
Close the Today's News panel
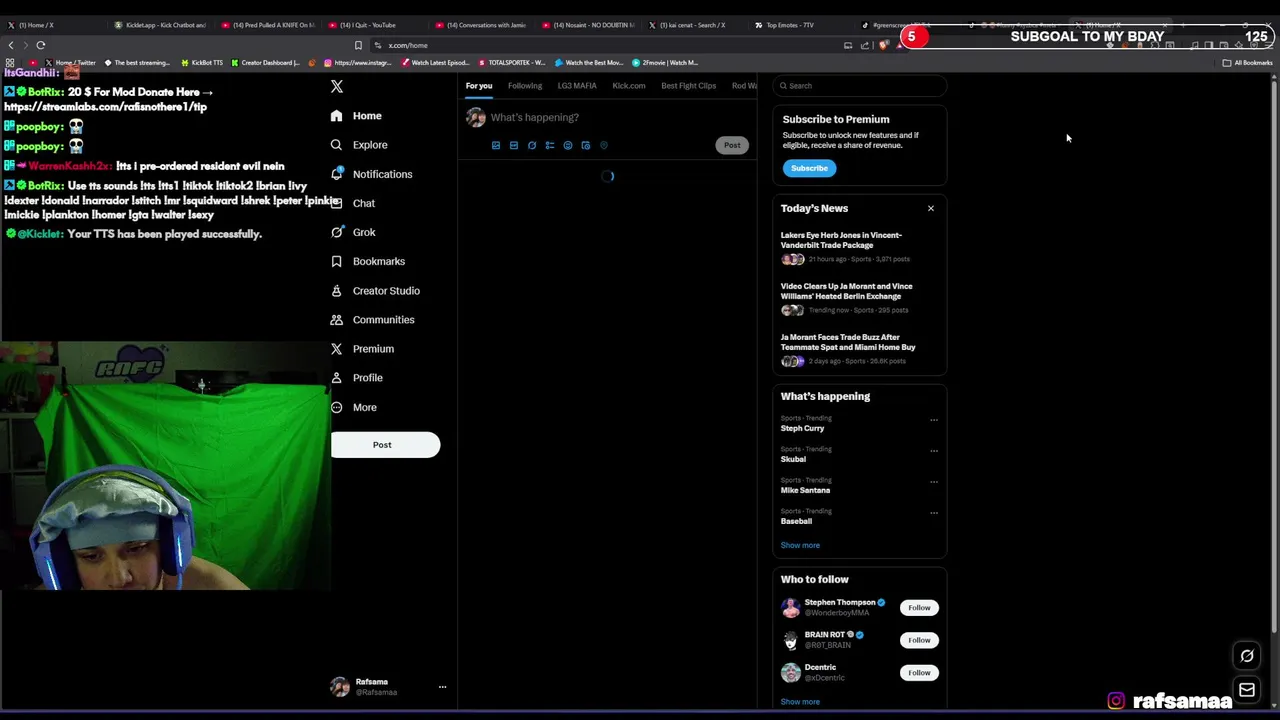tap(931, 208)
